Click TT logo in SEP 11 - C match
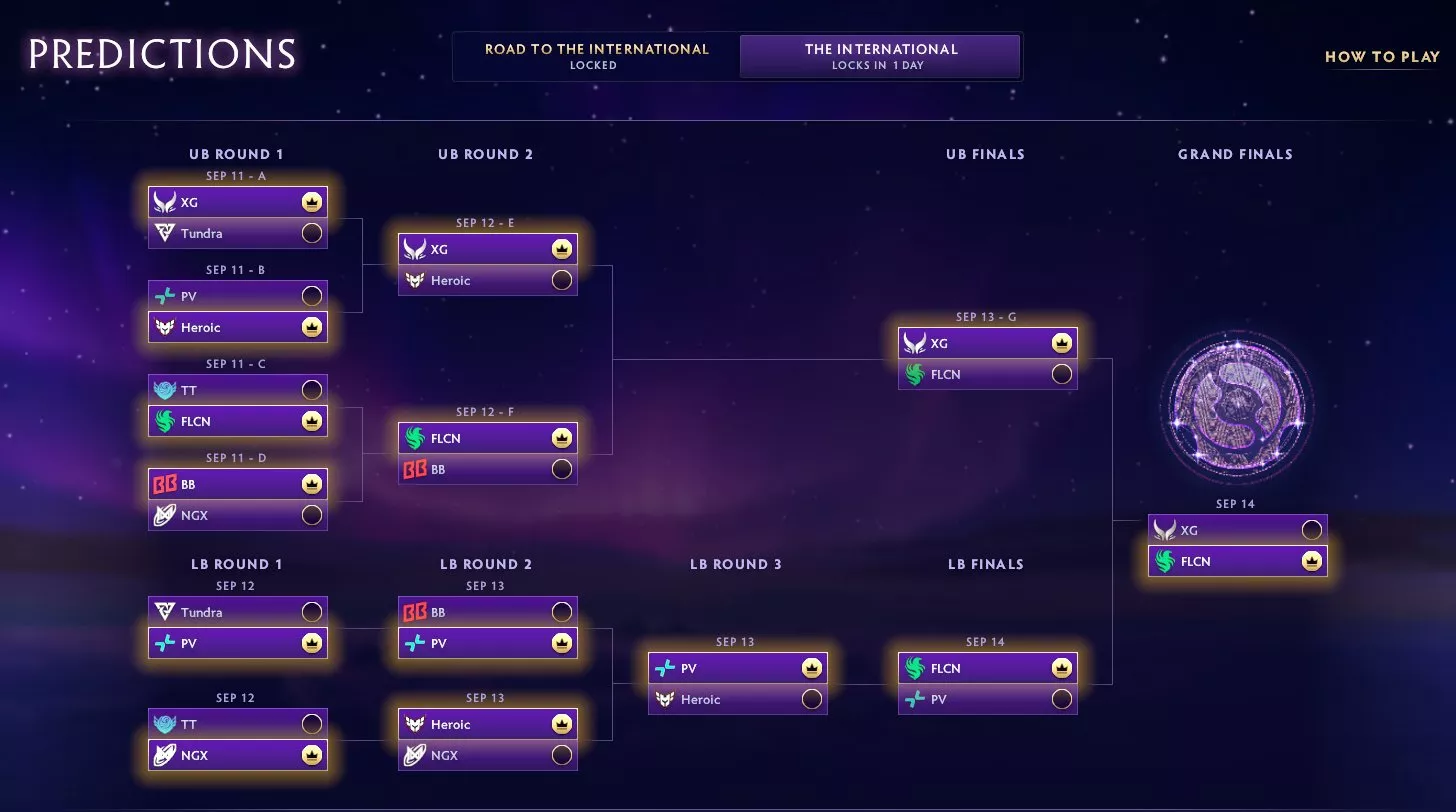Screen dimensions: 1456x812 (164, 390)
